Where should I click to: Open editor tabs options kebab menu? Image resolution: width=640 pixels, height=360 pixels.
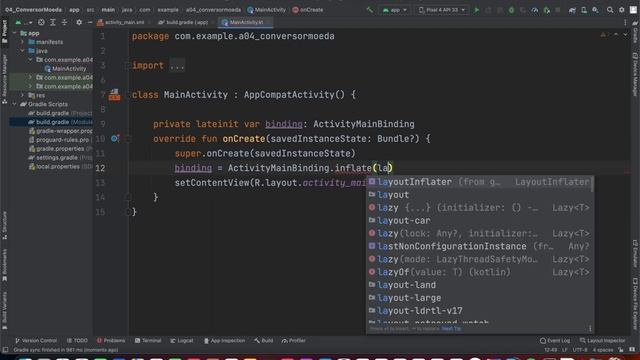pyautogui.click(x=625, y=22)
